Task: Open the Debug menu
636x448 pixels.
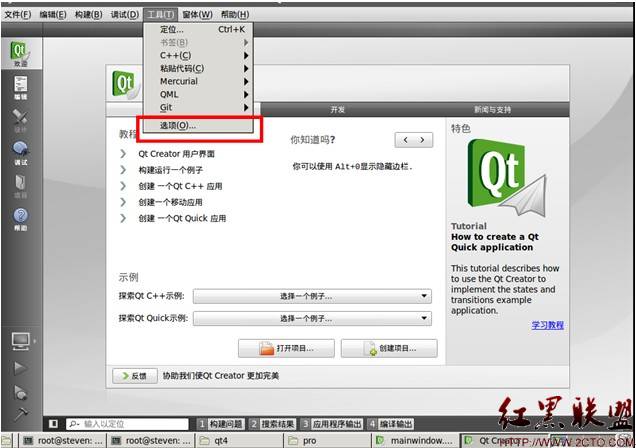Action: 125,15
